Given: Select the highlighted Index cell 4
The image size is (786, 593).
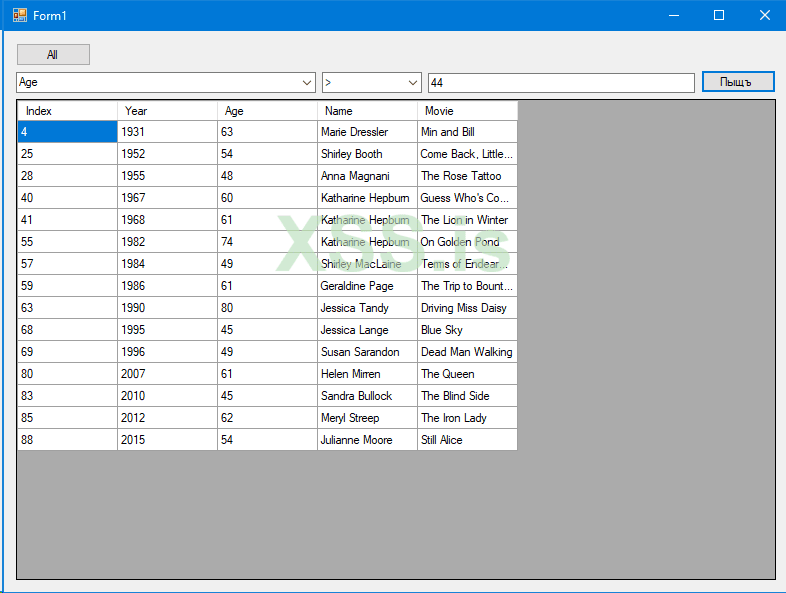Looking at the screenshot, I should pos(68,132).
